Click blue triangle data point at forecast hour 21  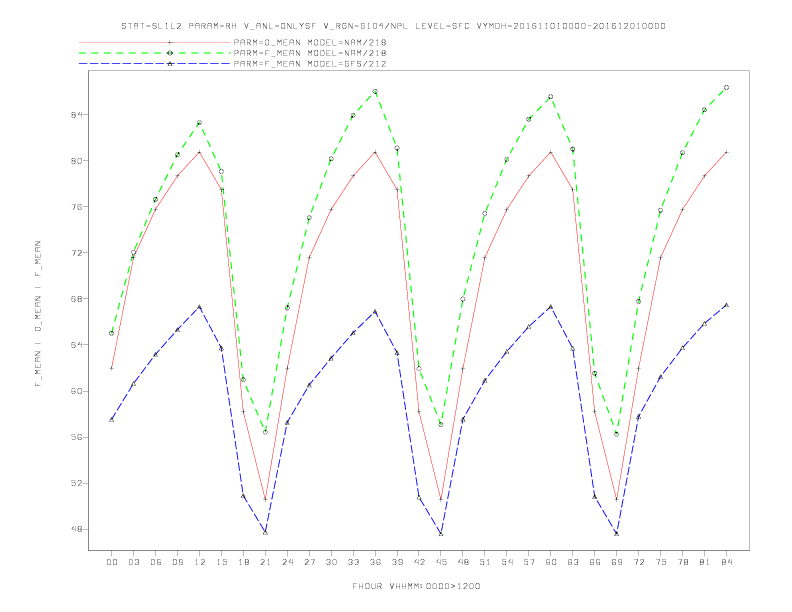coord(265,532)
